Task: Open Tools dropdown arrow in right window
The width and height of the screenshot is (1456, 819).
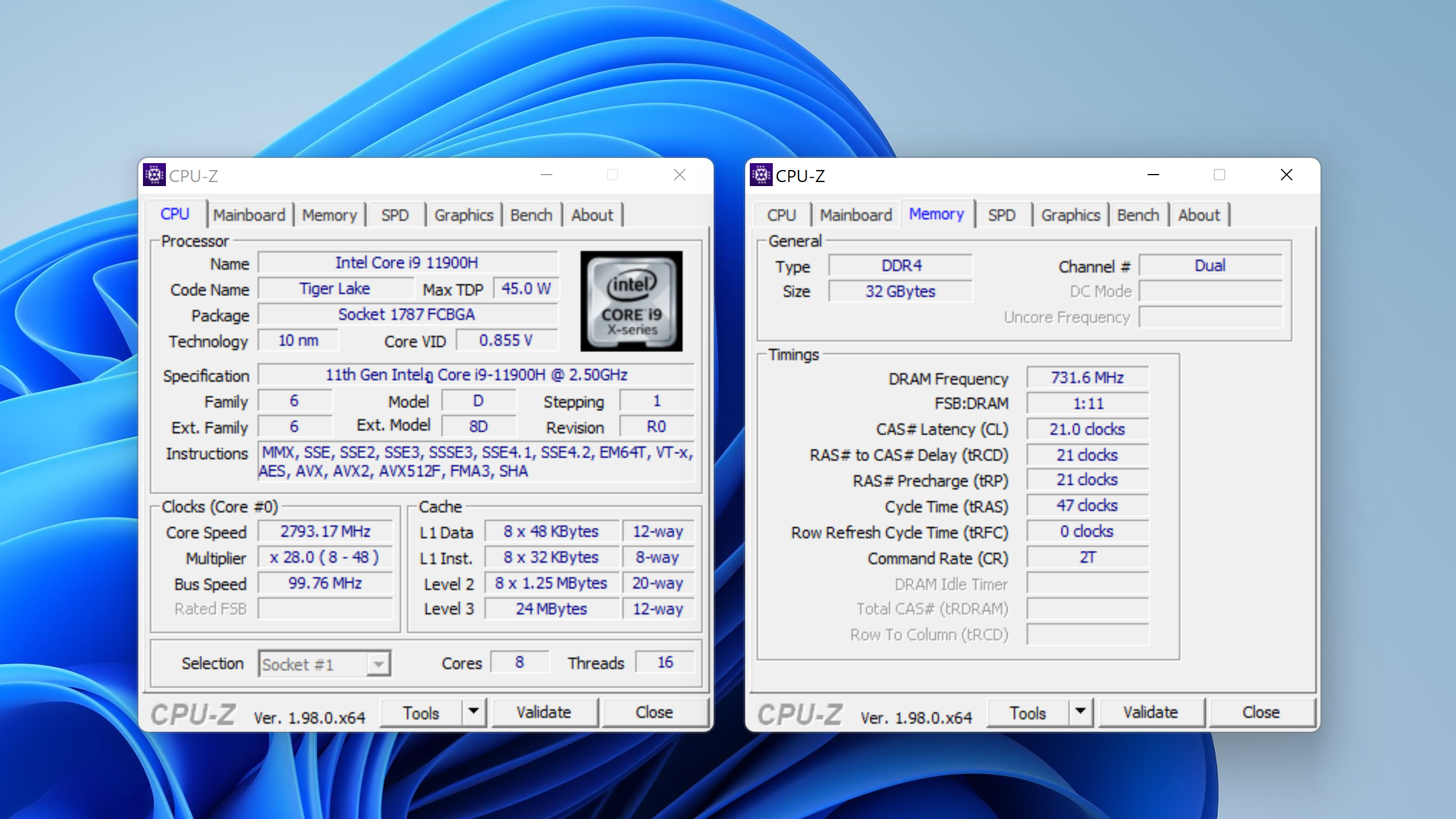Action: pyautogui.click(x=1080, y=712)
